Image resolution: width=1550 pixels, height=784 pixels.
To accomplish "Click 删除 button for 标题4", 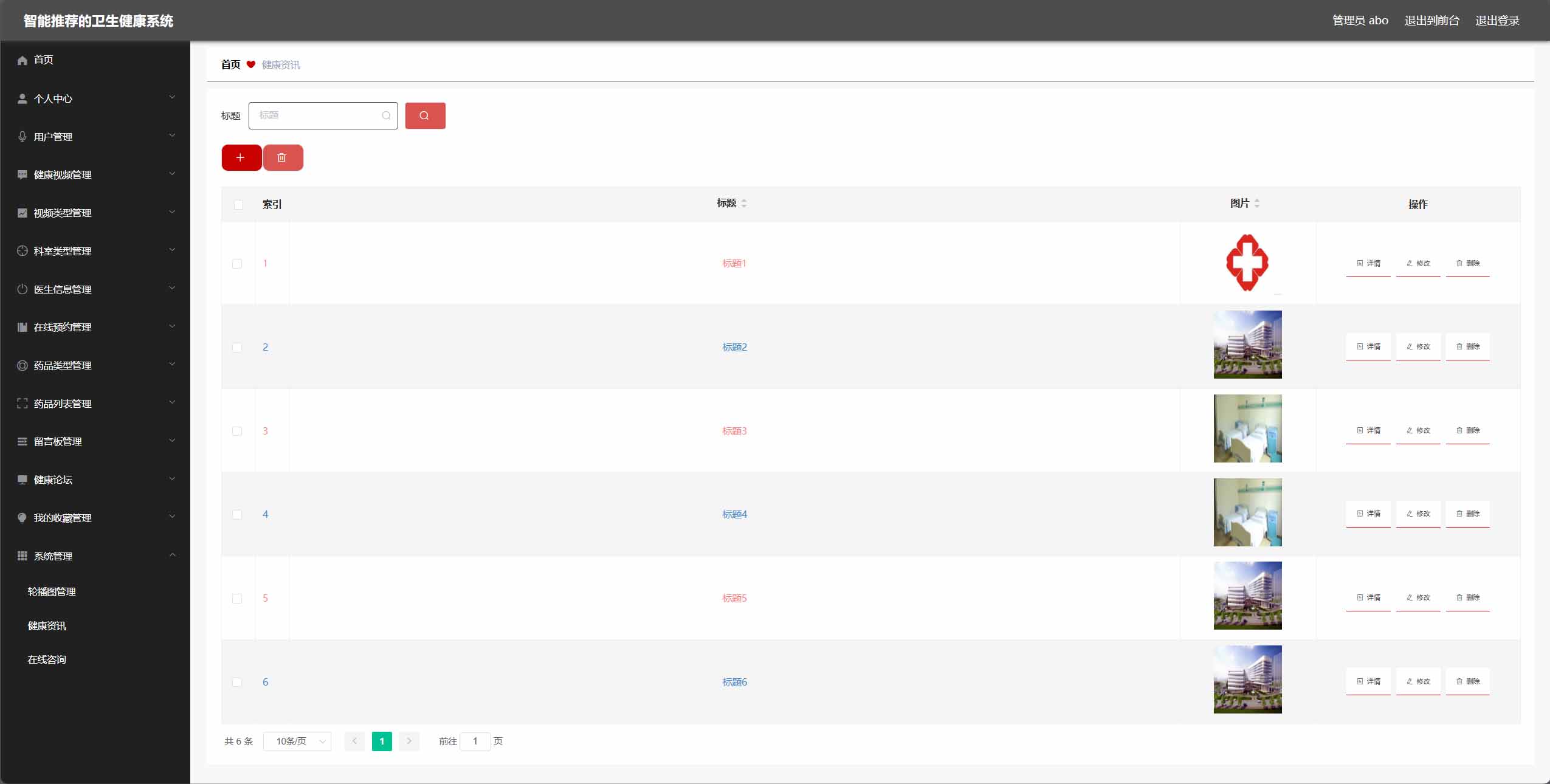I will (x=1468, y=514).
